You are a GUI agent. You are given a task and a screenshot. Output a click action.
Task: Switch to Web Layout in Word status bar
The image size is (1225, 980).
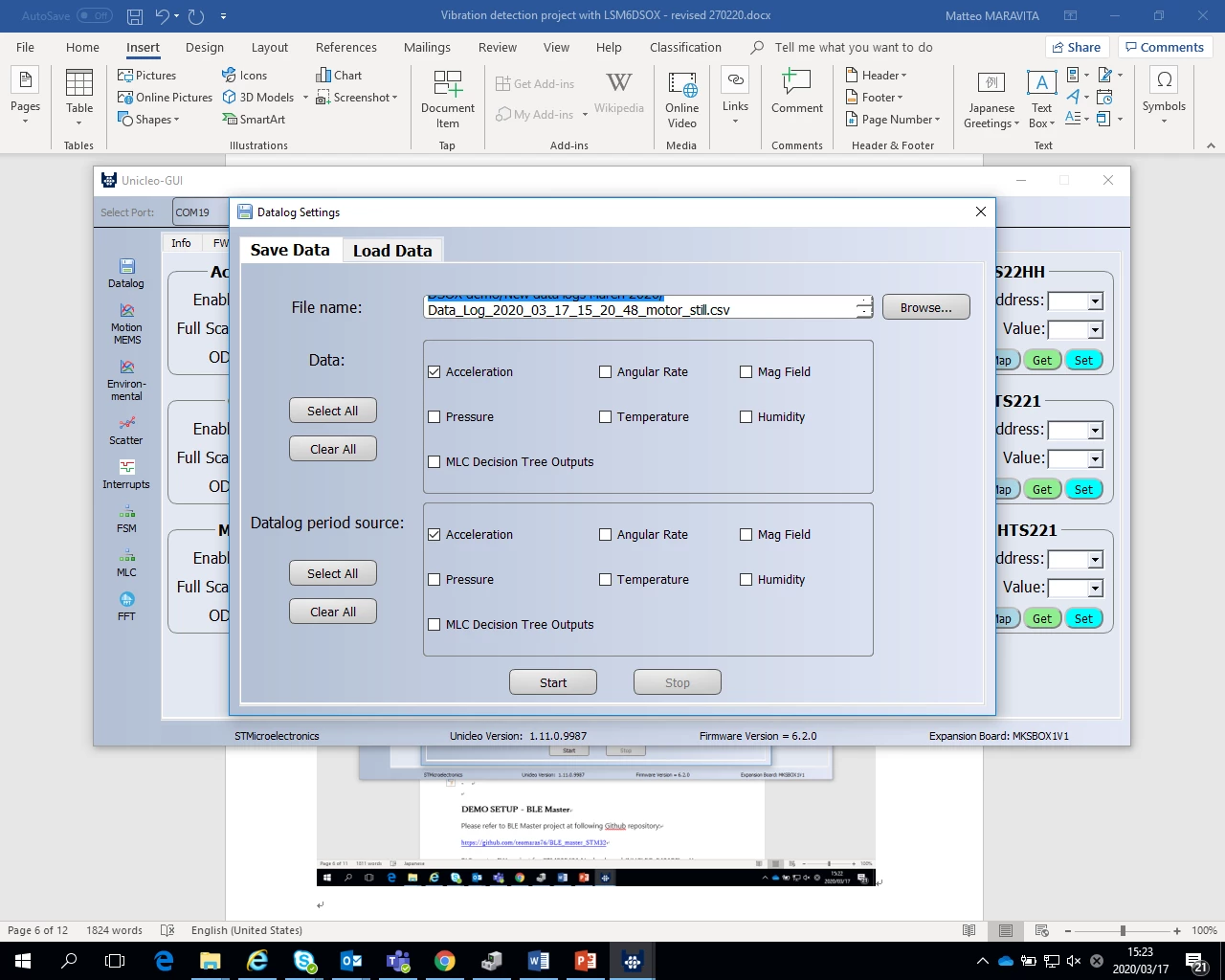pos(1042,930)
